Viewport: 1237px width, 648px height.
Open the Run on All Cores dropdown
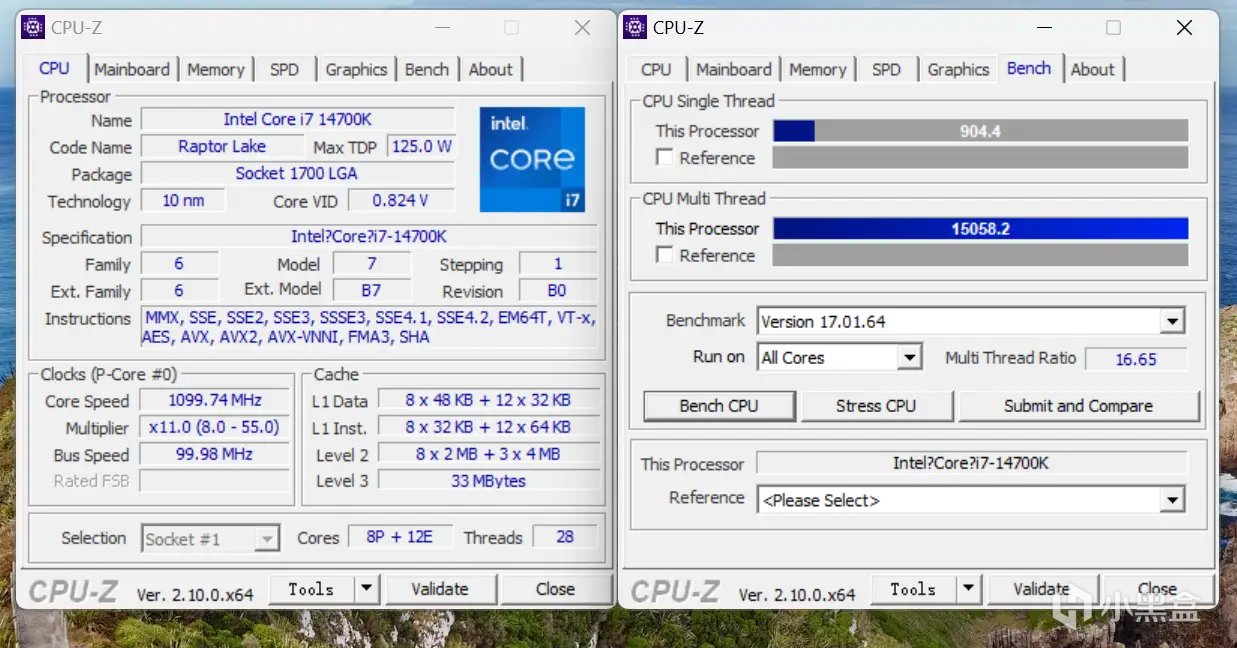(x=909, y=358)
